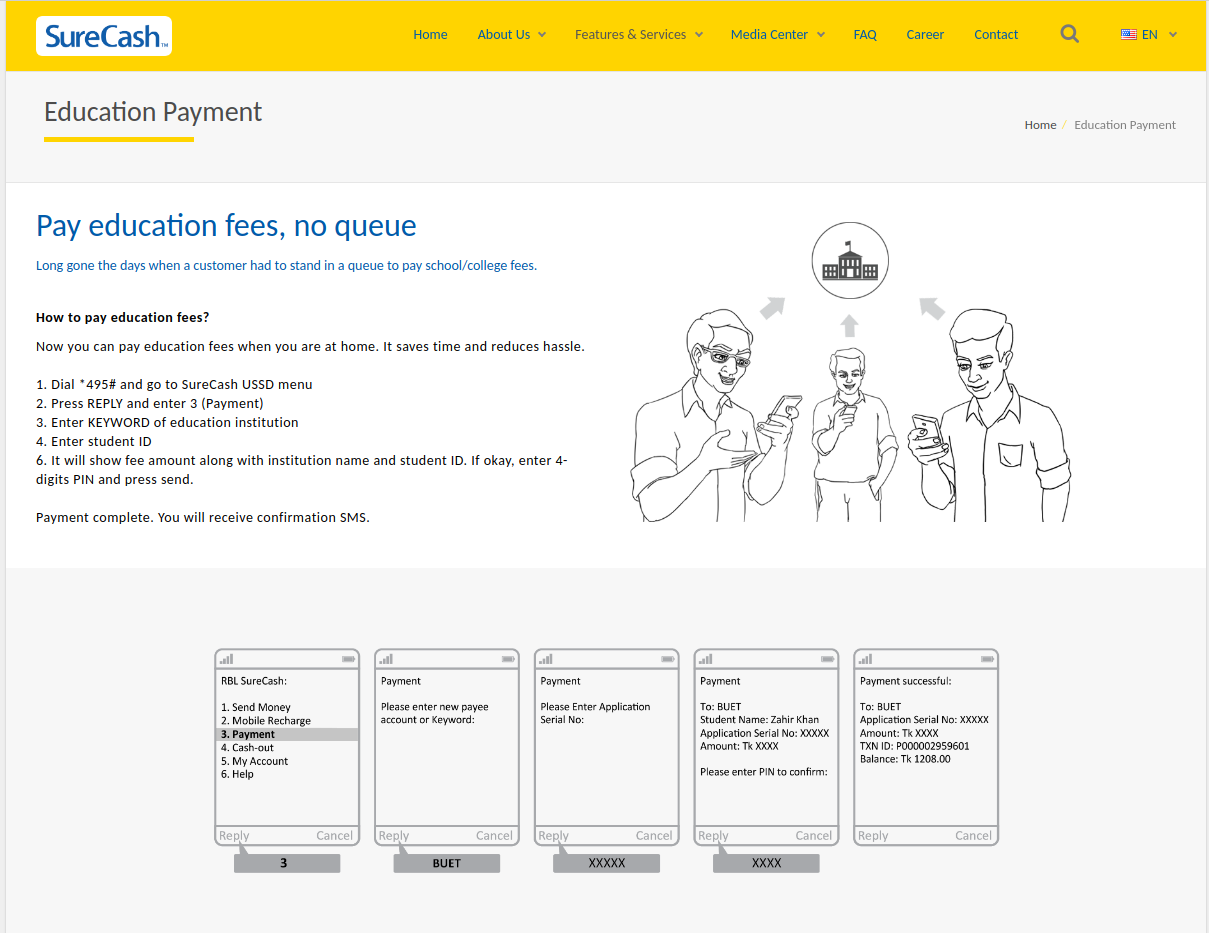
Task: Click signal icon on the PIN confirmation phone
Action: [x=706, y=659]
